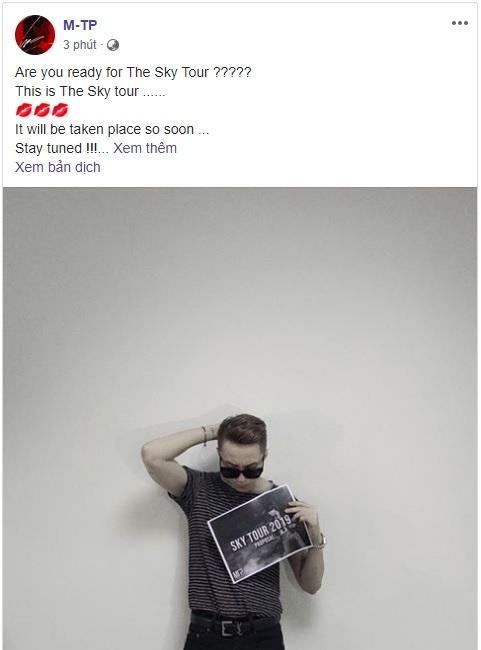
Task: Click the man's black sunglasses in photo
Action: click(x=241, y=471)
